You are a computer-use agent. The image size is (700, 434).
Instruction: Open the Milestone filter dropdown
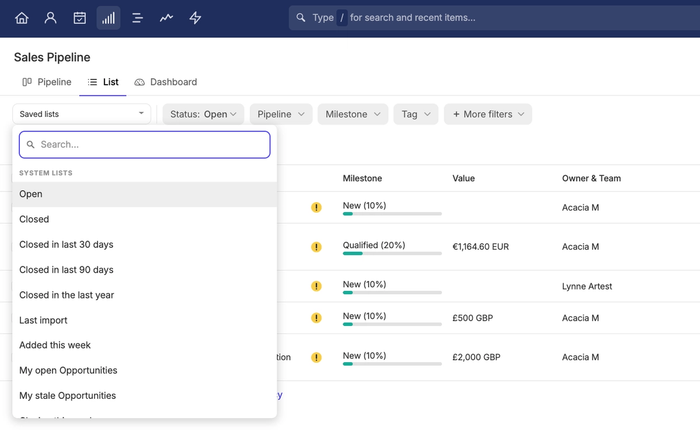(353, 114)
